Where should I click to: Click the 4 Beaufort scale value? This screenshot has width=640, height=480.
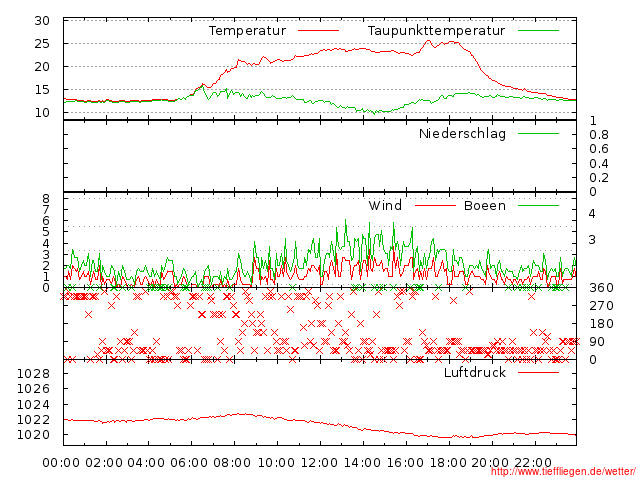coord(592,213)
